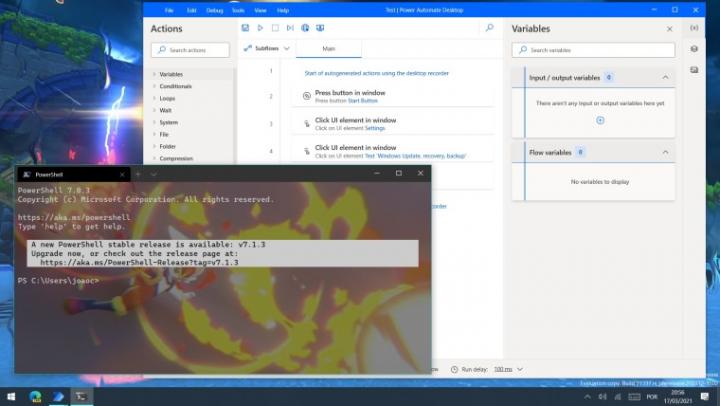
Task: Open Power Automate Desktop taskbar icon
Action: click(x=58, y=396)
